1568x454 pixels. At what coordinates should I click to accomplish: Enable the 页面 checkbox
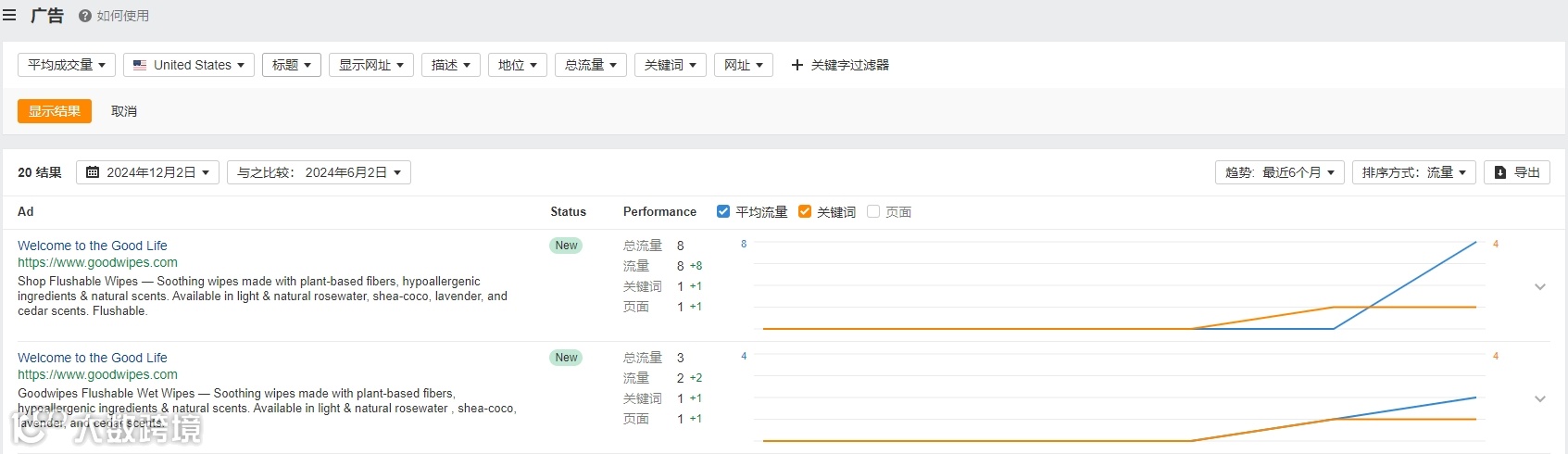873,212
